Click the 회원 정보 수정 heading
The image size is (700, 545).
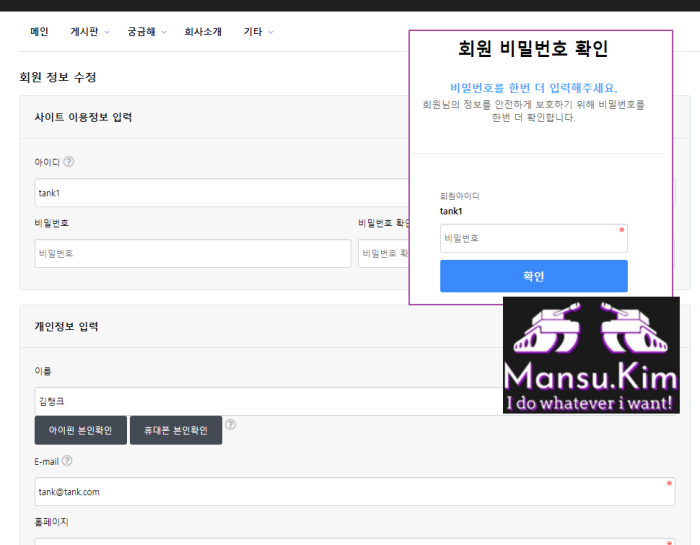tap(58, 77)
